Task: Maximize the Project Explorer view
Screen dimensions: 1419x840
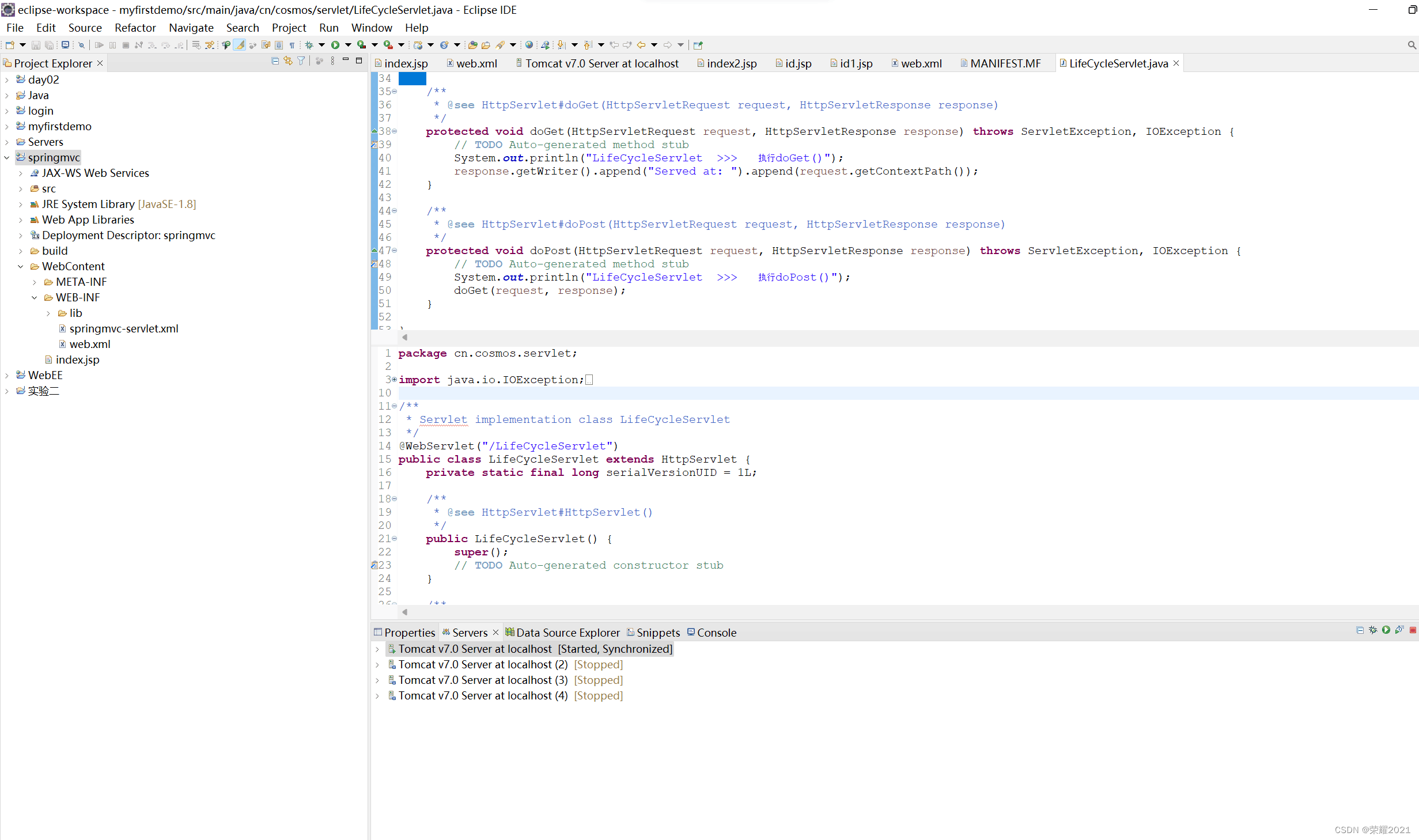Action: [x=359, y=60]
